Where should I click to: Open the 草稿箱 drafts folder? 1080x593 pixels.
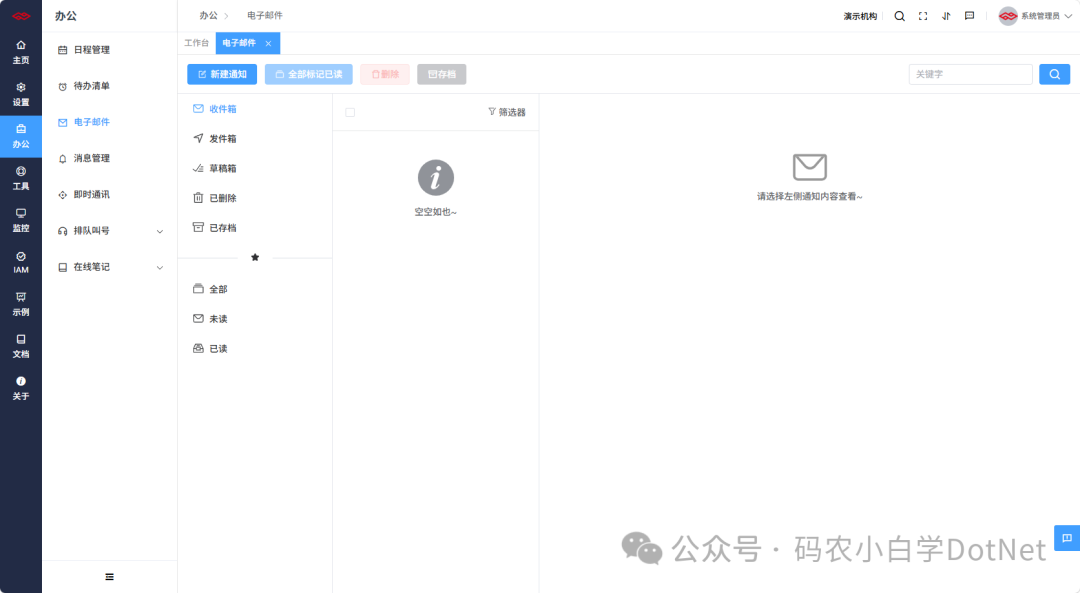pos(255,168)
